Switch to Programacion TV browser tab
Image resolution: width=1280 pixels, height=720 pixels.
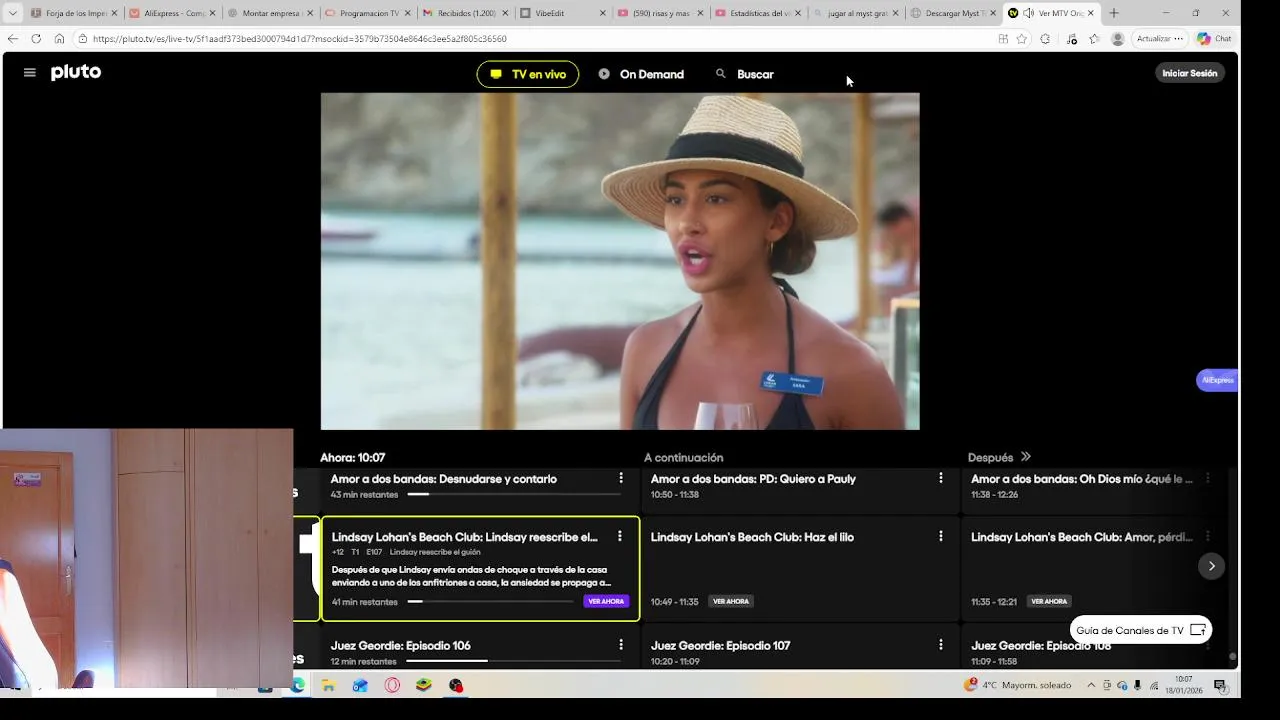coord(368,13)
